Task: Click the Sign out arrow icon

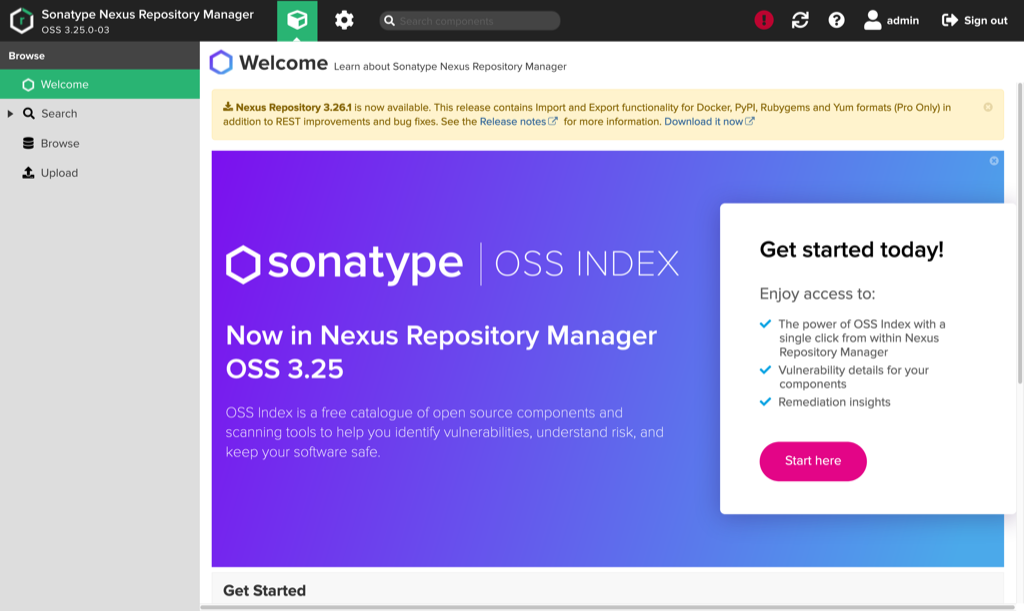Action: (x=950, y=20)
